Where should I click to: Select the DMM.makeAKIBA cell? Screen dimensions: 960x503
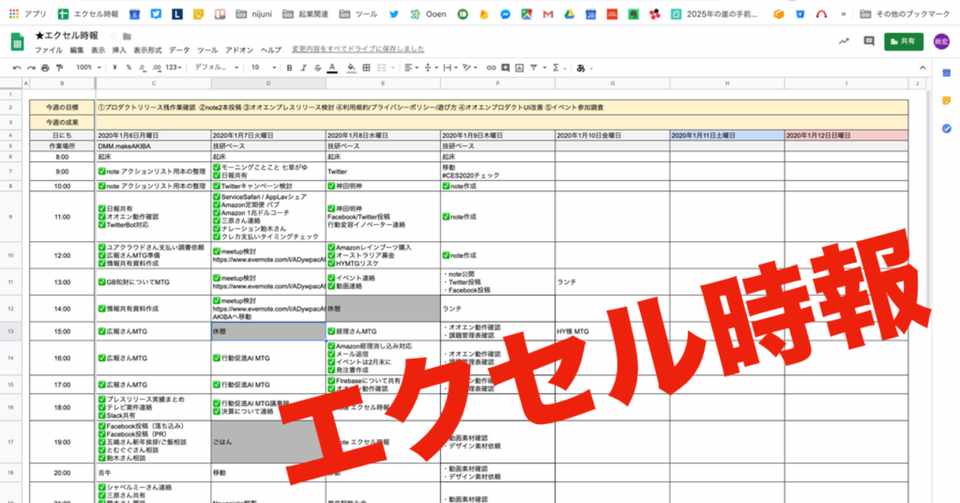tap(153, 146)
